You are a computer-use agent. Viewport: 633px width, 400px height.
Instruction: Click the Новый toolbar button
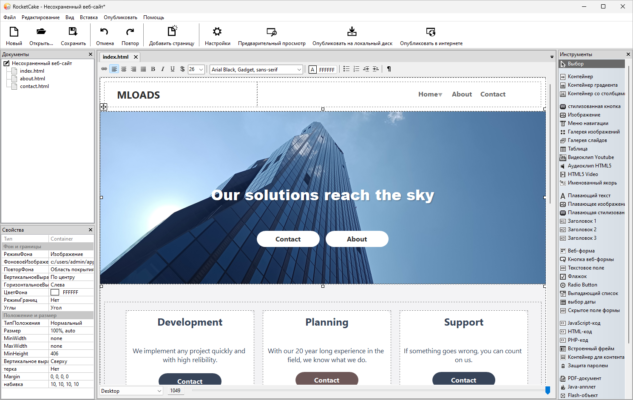coord(14,36)
